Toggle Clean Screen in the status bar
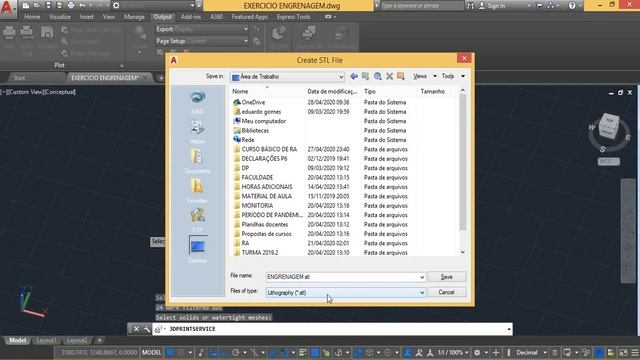Image resolution: width=640 pixels, height=360 pixels. [x=623, y=352]
